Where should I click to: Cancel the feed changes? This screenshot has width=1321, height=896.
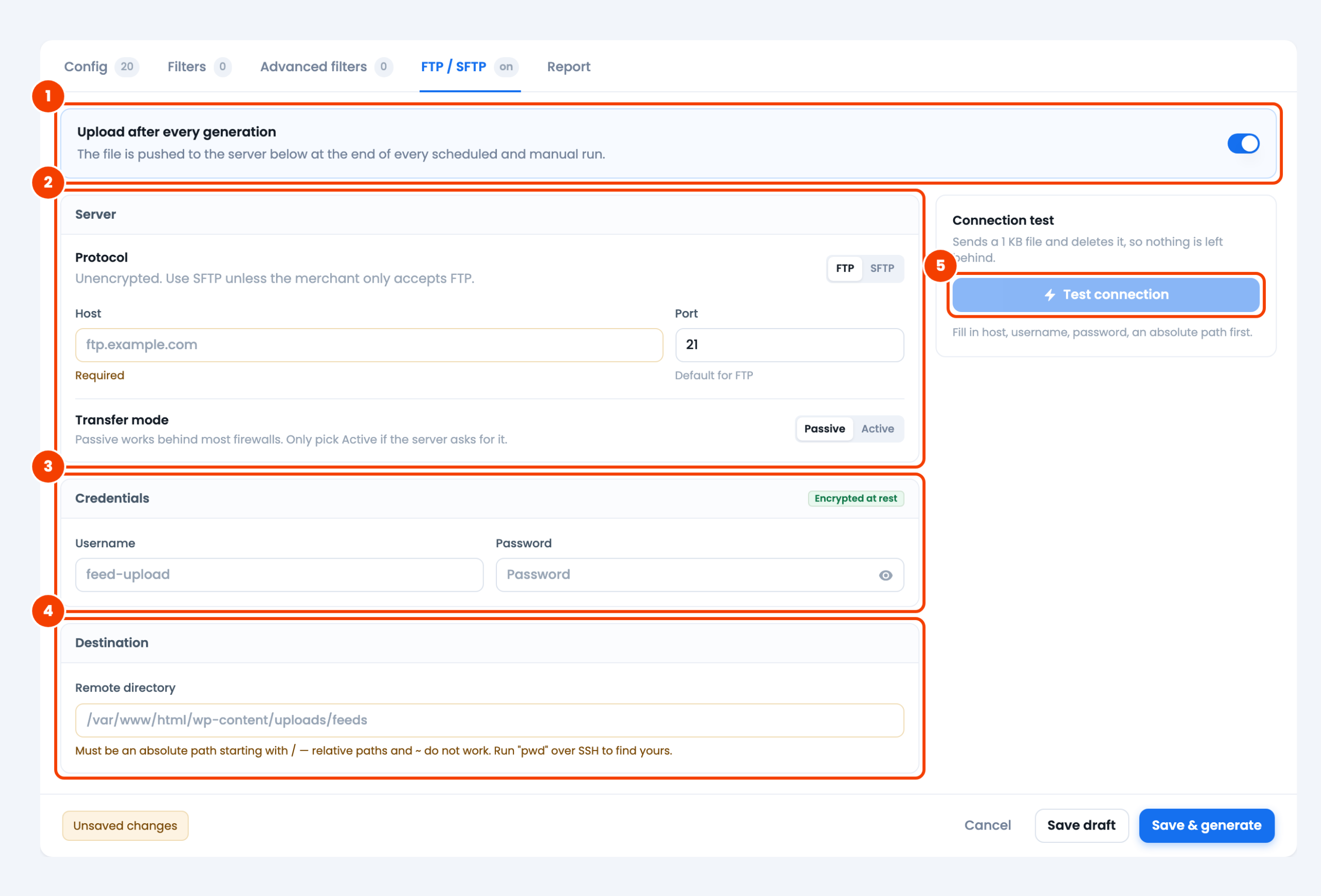pyautogui.click(x=987, y=825)
